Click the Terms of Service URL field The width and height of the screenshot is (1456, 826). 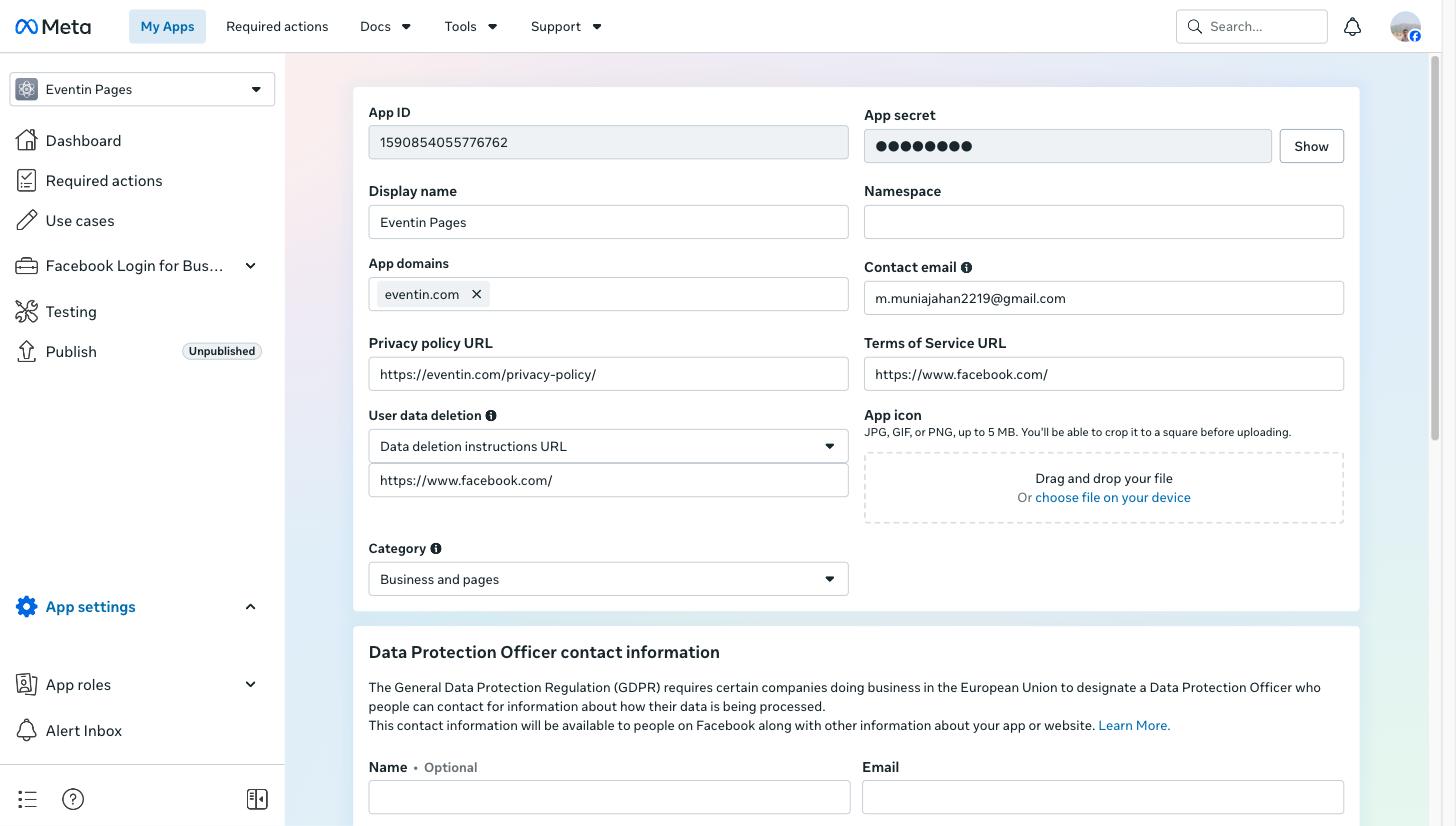pos(1104,374)
